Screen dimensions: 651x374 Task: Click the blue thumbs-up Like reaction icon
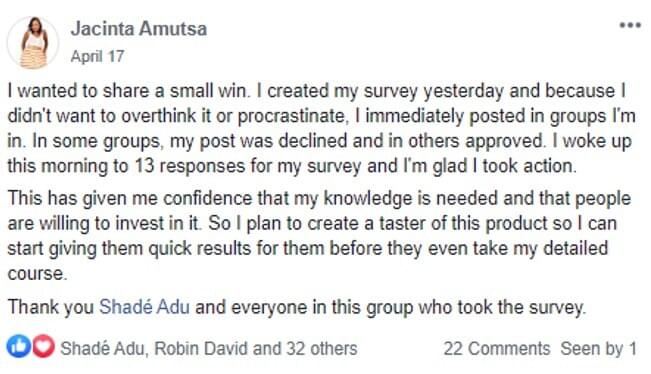[18, 346]
